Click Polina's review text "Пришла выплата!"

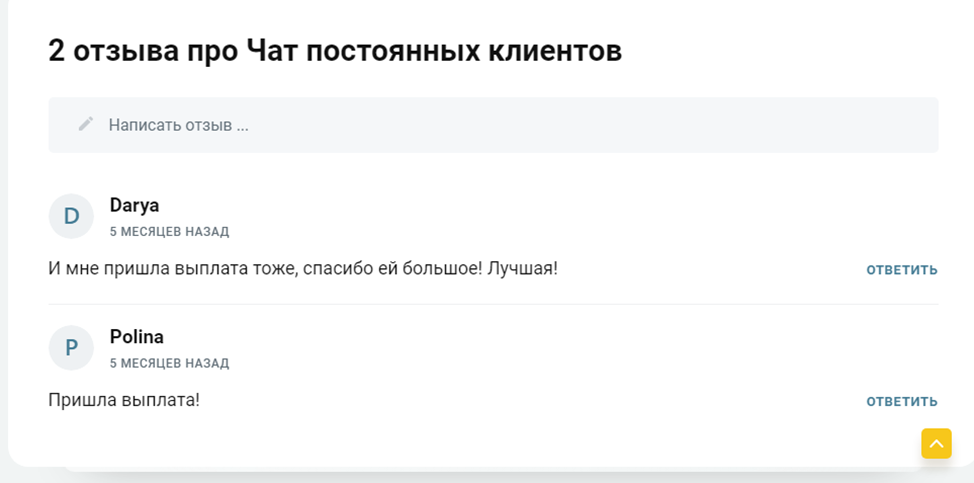(124, 400)
